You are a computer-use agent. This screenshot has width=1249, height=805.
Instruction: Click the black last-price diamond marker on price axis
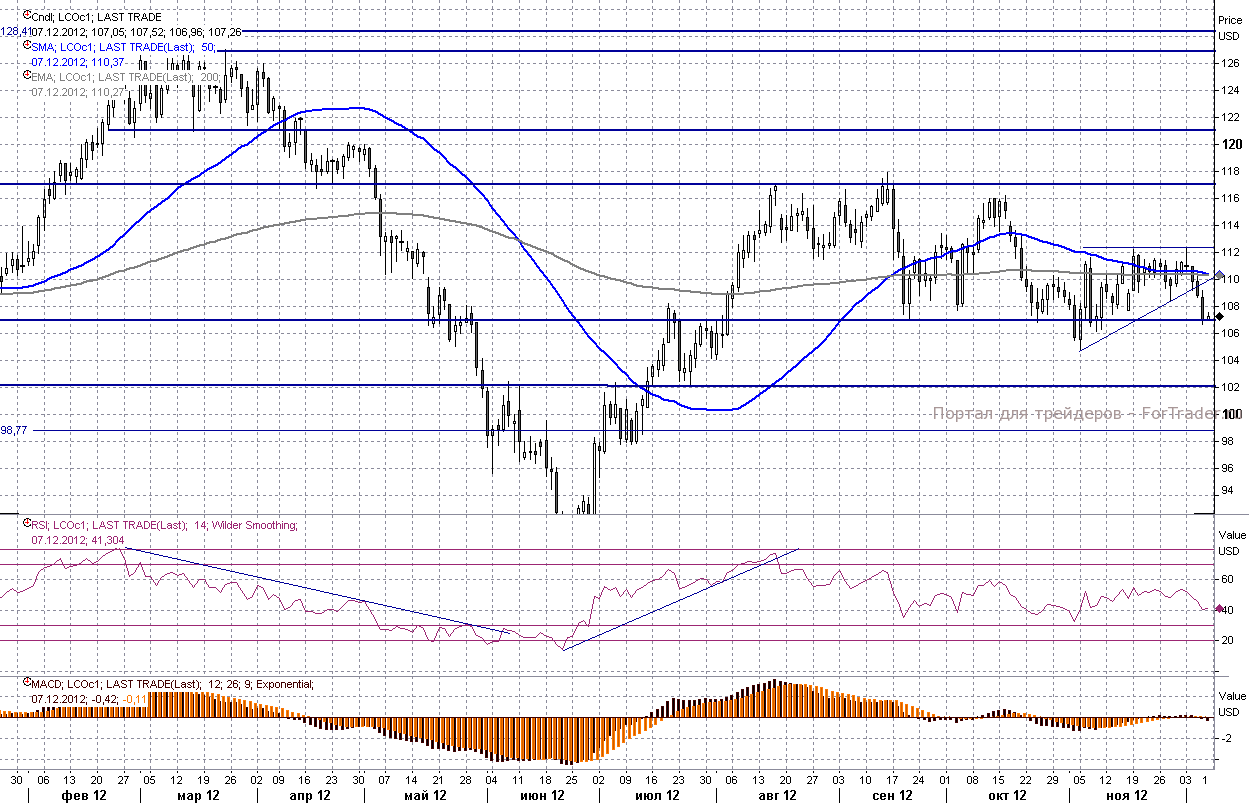pyautogui.click(x=1219, y=317)
